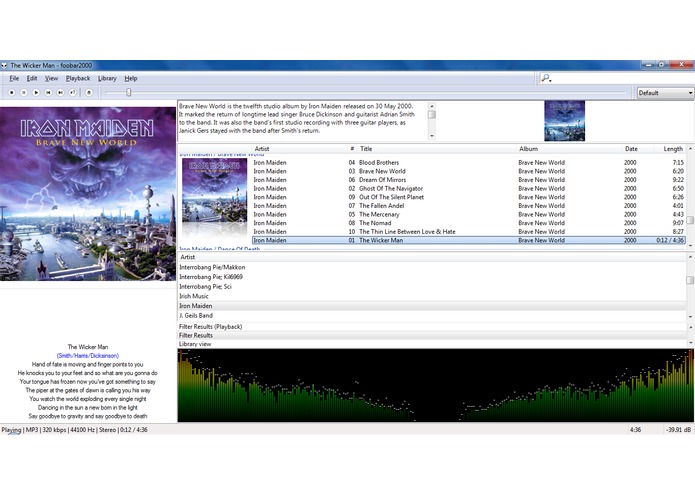
Task: Sort playlist by Album column header
Action: pos(528,149)
